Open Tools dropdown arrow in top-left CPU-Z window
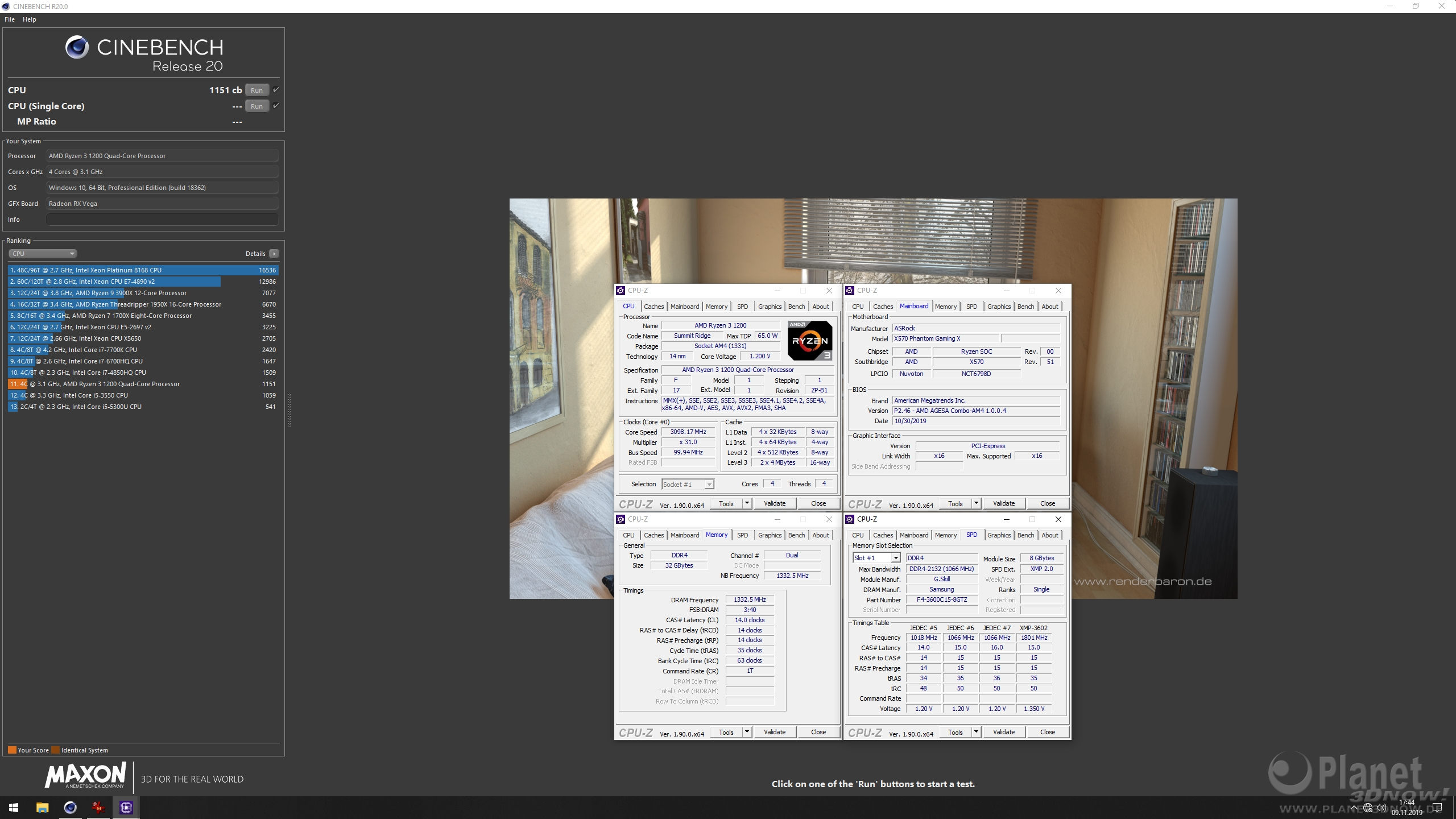Image resolution: width=1456 pixels, height=819 pixels. pos(747,503)
